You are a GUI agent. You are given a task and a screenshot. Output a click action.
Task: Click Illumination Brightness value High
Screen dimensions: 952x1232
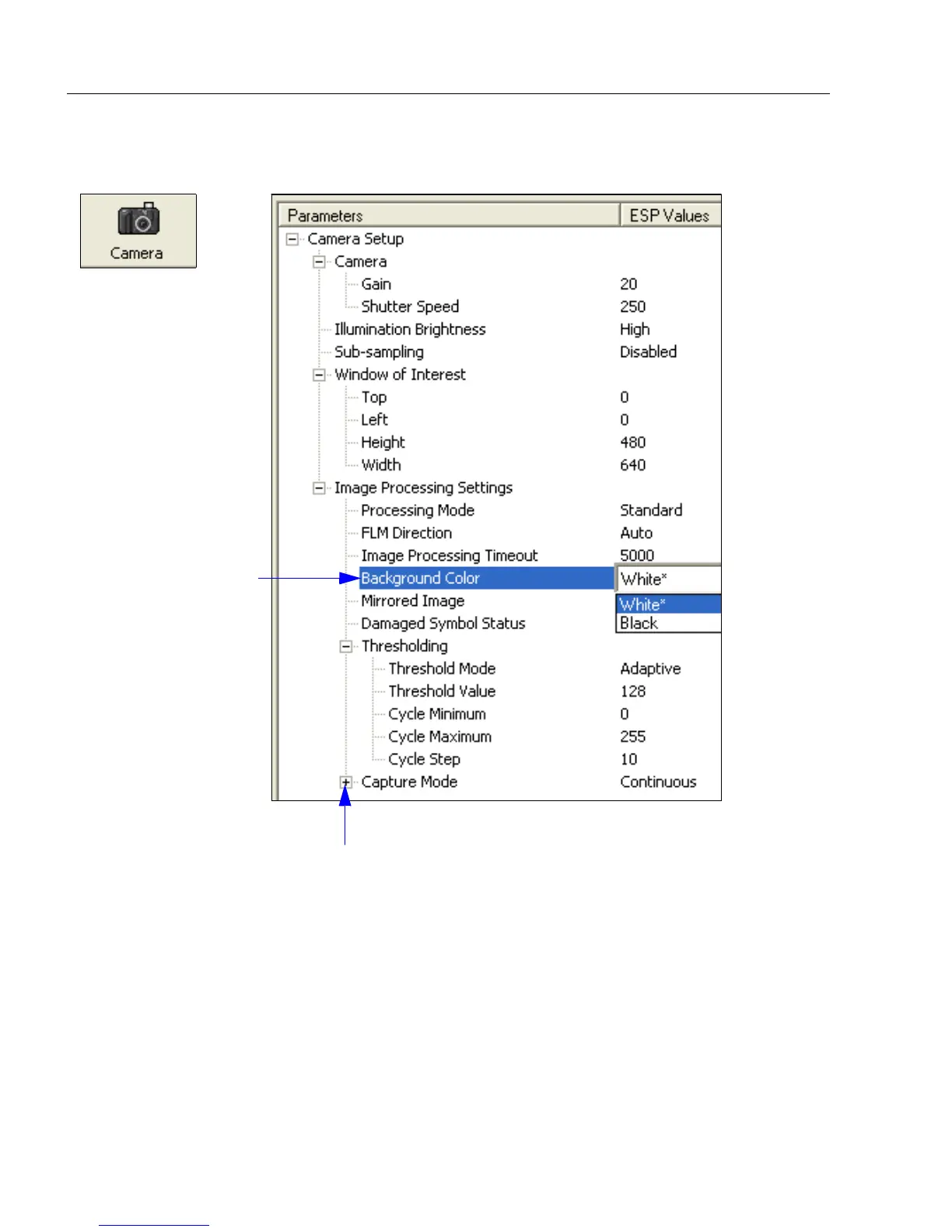[x=635, y=330]
